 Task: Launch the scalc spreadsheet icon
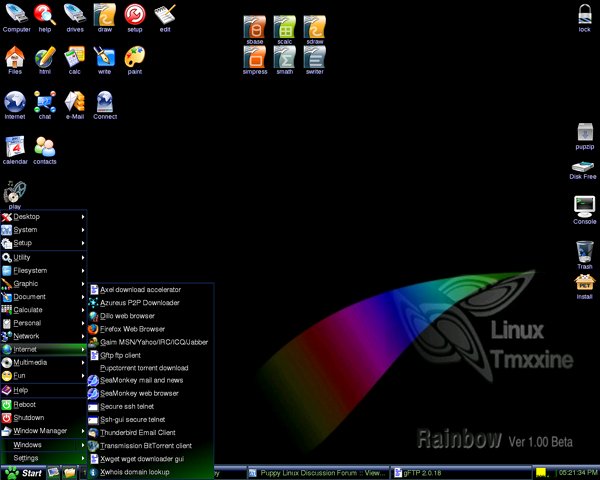(285, 30)
